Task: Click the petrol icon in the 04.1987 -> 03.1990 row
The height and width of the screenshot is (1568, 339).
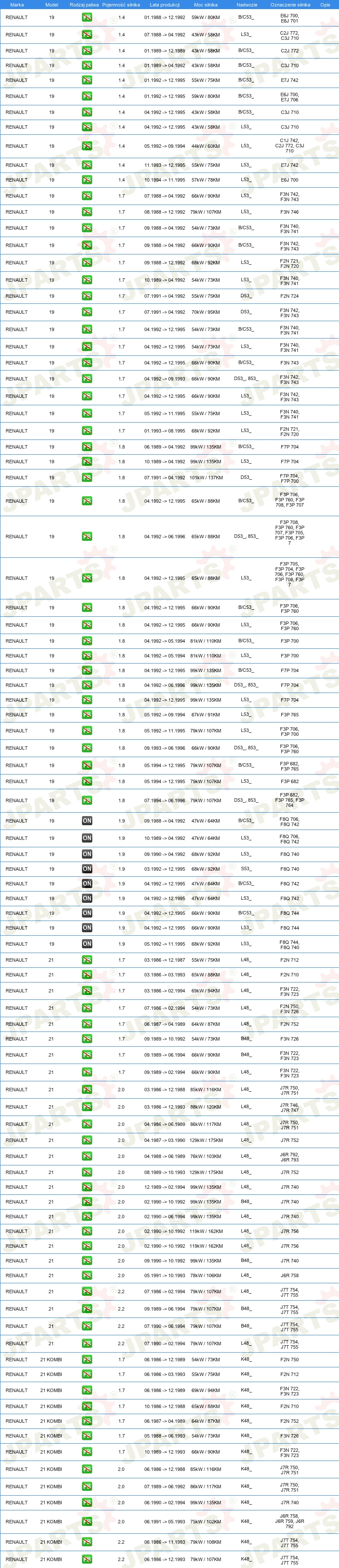Action: [87, 1140]
